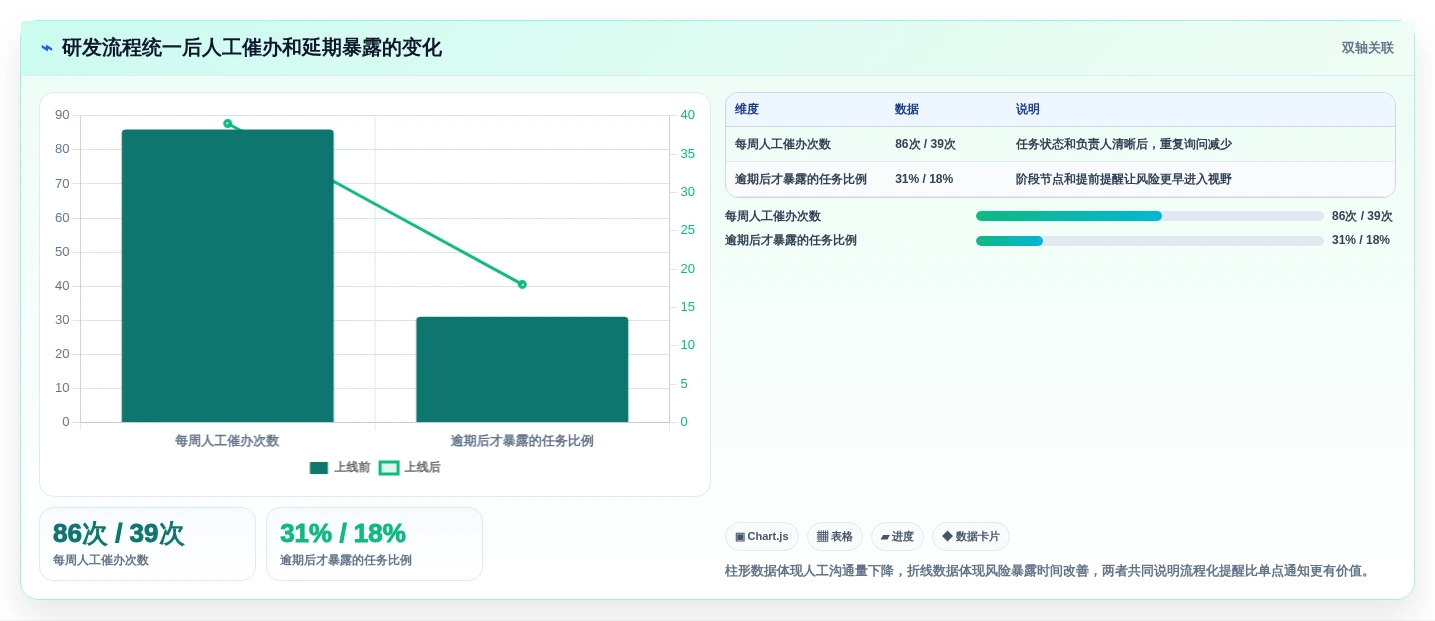
Task: Select the Chart.js tag chip
Action: 762,537
